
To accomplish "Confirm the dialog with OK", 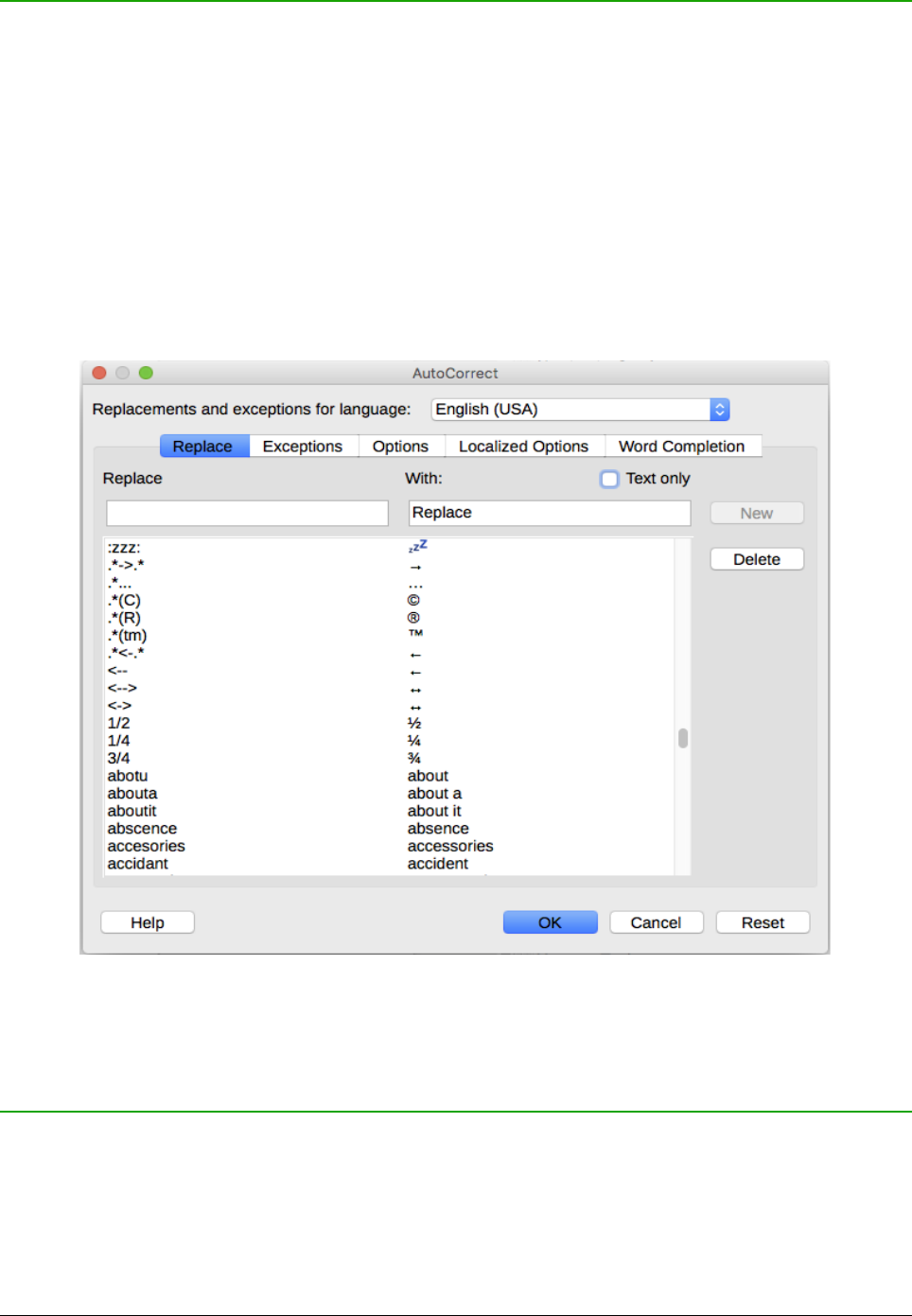I will [x=551, y=922].
